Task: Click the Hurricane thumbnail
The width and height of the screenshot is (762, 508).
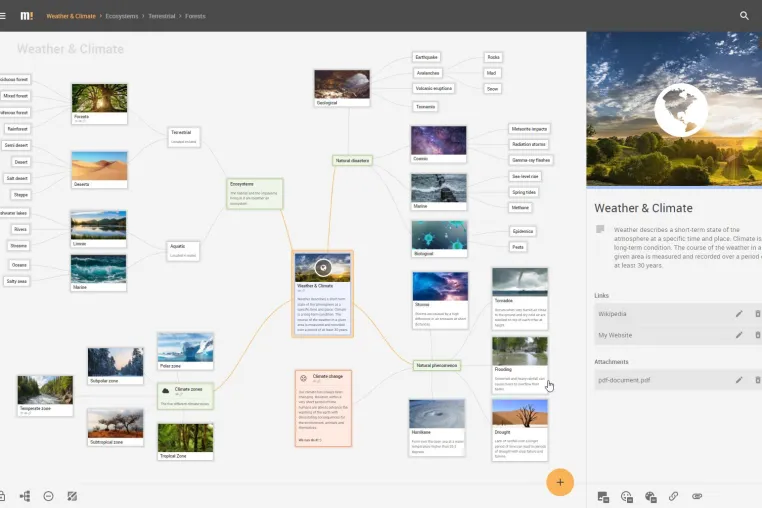Action: coord(436,414)
